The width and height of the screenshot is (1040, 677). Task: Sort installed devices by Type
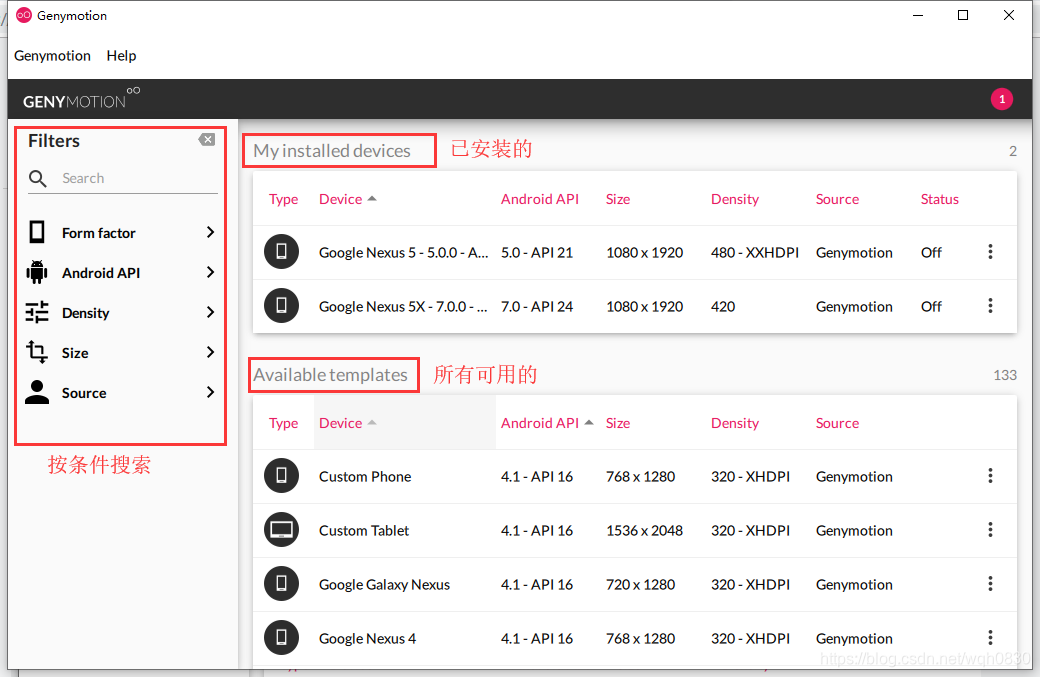pos(283,199)
